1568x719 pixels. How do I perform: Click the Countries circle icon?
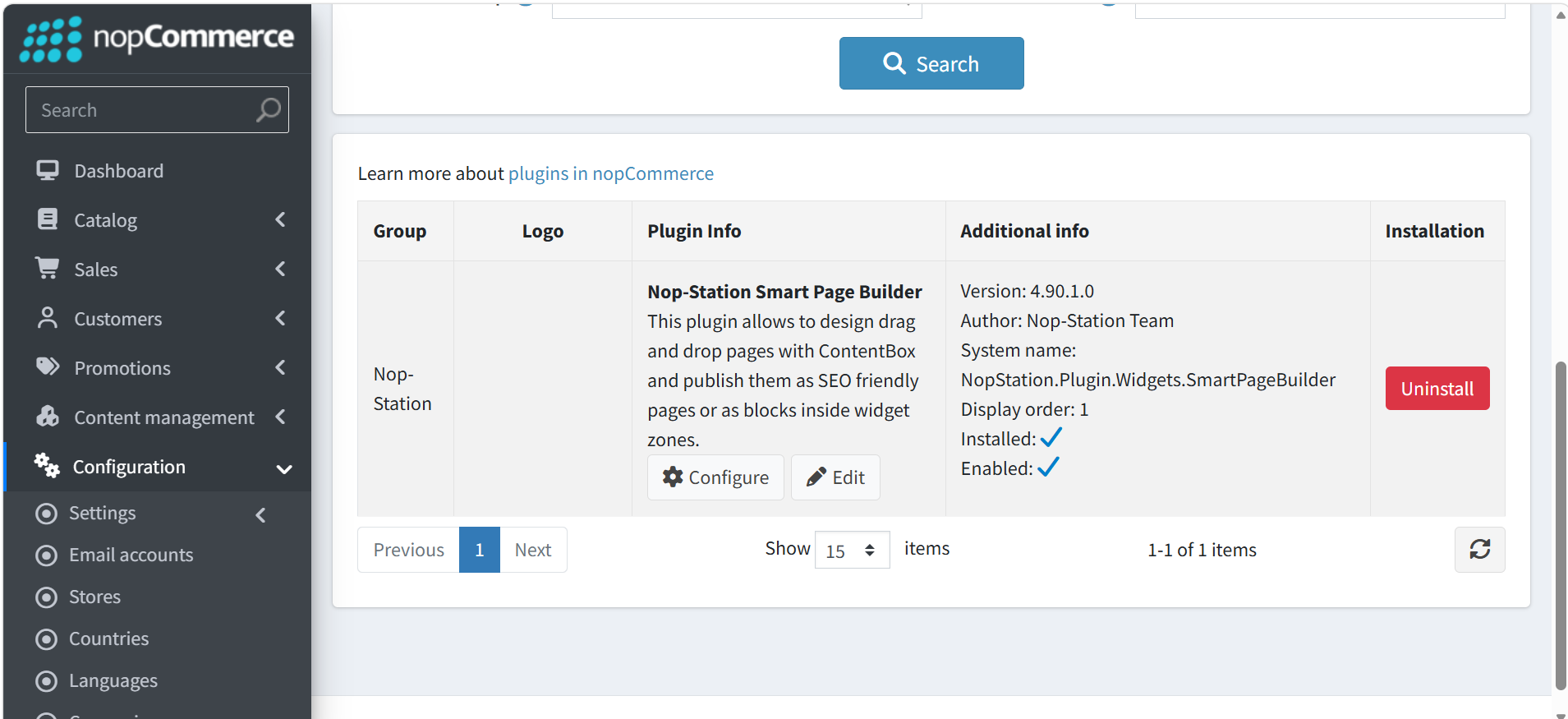[47, 639]
